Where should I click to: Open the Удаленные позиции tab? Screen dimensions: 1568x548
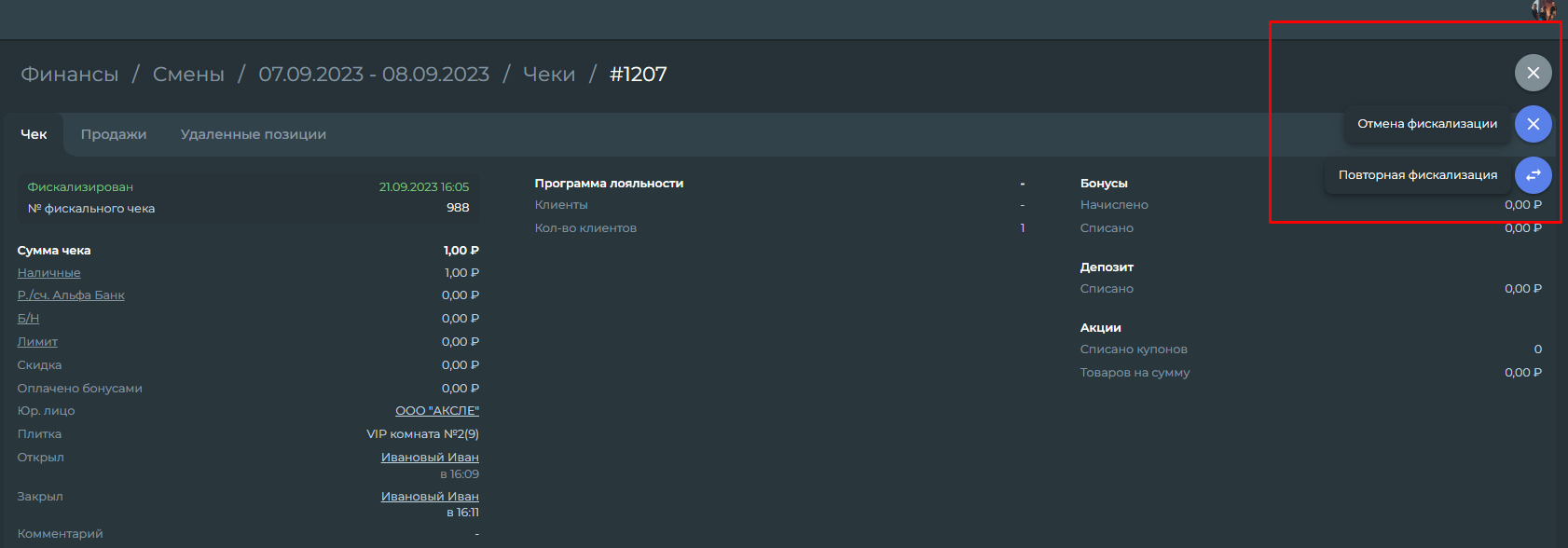(x=254, y=134)
